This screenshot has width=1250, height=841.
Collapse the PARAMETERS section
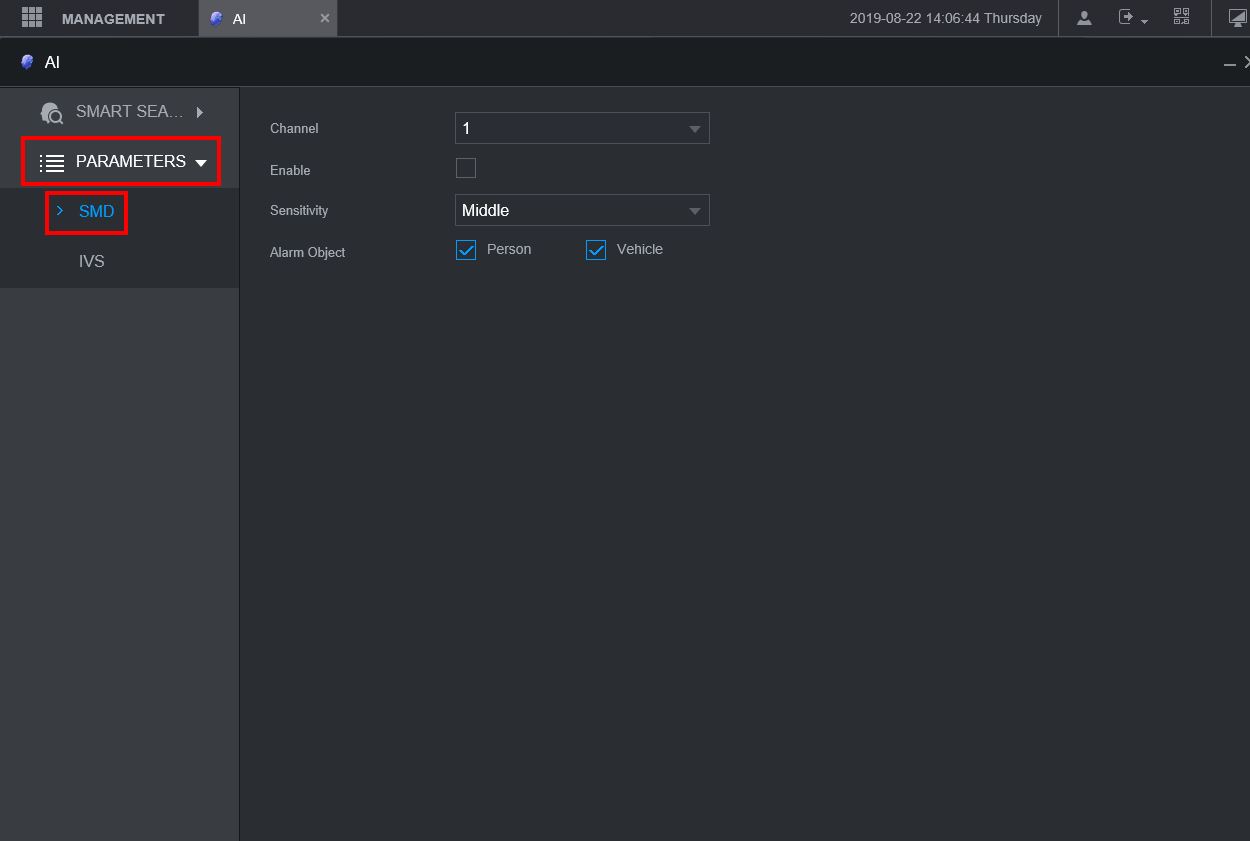[201, 162]
